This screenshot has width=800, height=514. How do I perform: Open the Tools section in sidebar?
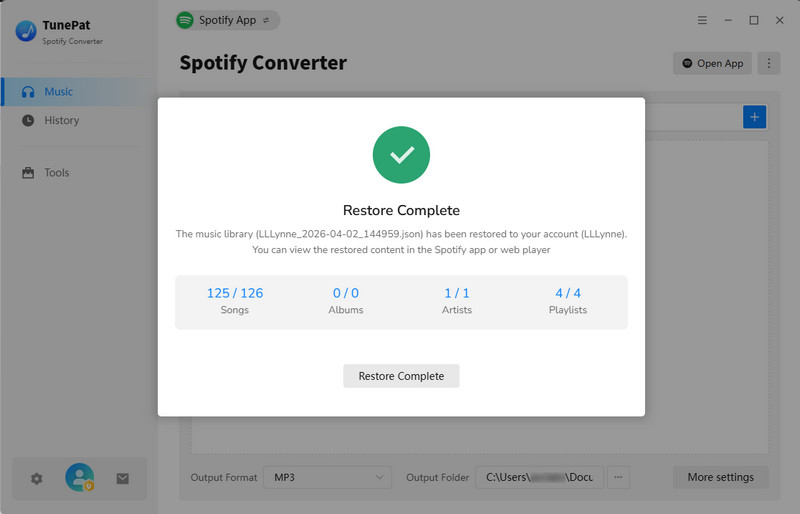click(x=56, y=173)
